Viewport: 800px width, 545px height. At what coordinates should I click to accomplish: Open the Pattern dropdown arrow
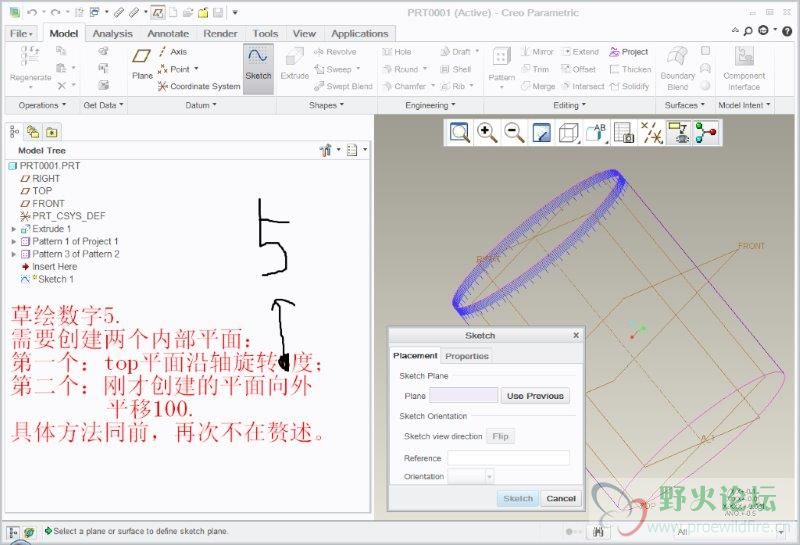pyautogui.click(x=502, y=88)
